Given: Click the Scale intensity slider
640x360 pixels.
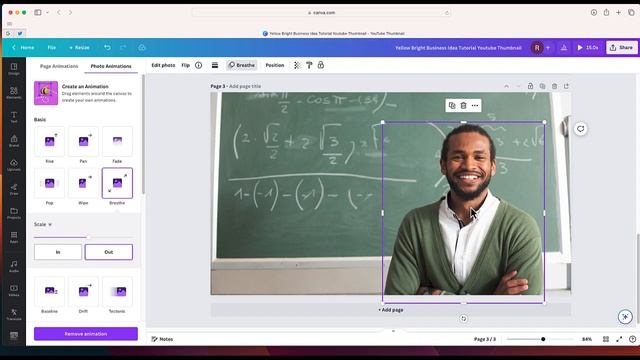Looking at the screenshot, I should (84, 237).
